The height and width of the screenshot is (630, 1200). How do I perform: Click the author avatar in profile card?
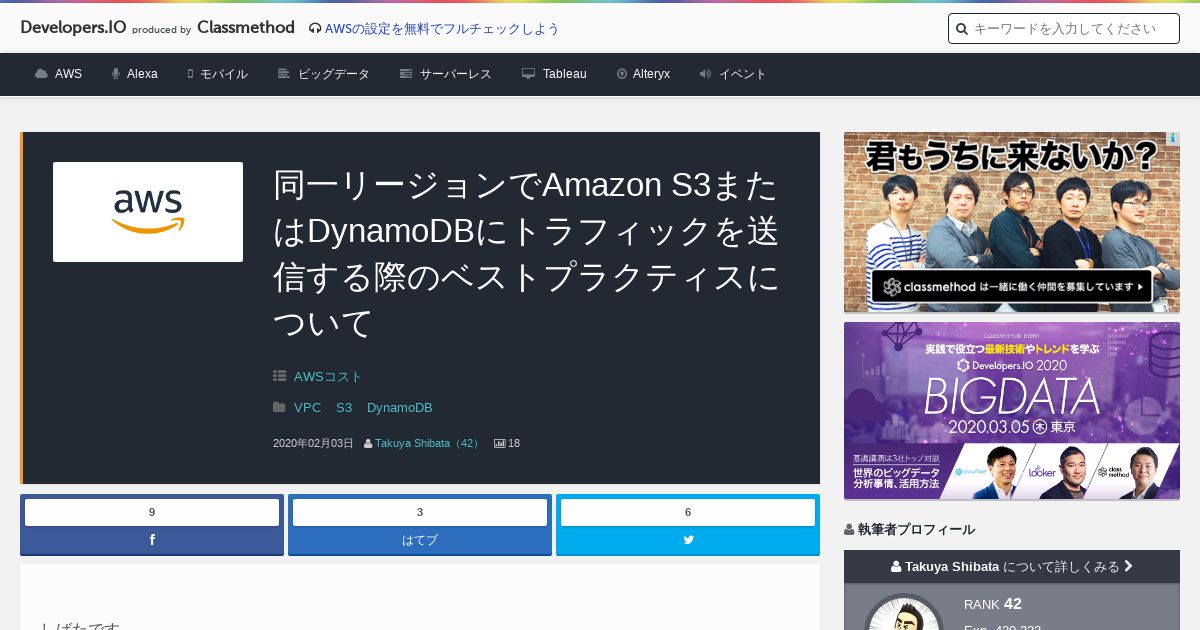pyautogui.click(x=904, y=612)
